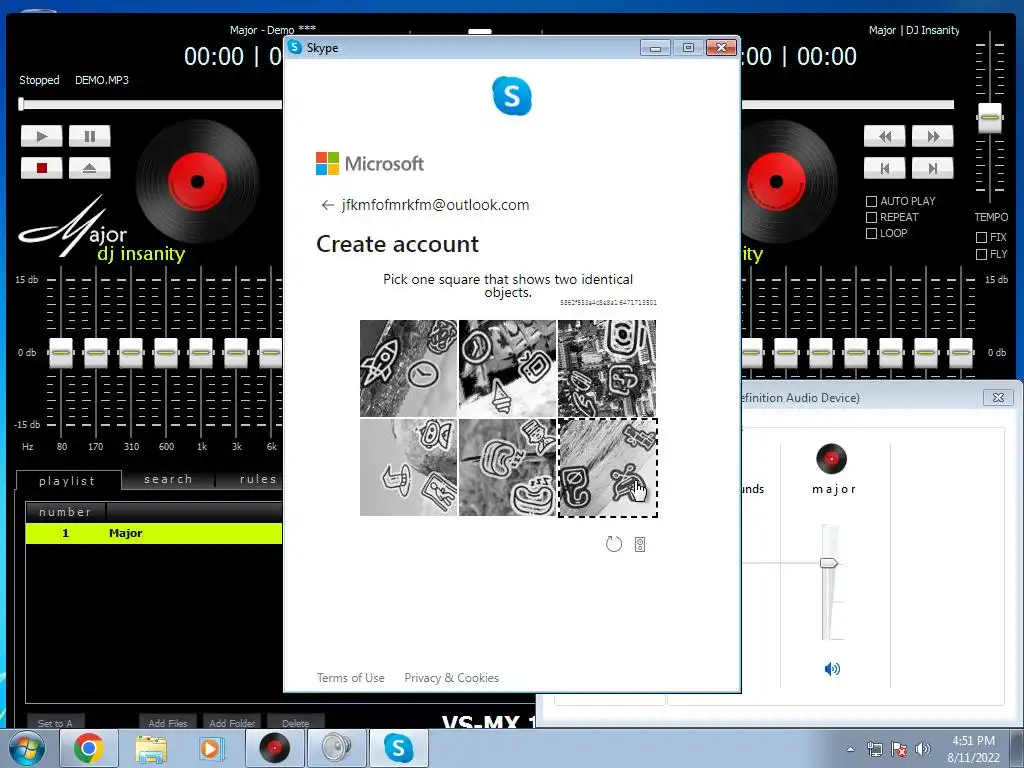This screenshot has width=1024, height=768.
Task: Click the major volume slider in mixer
Action: (829, 563)
